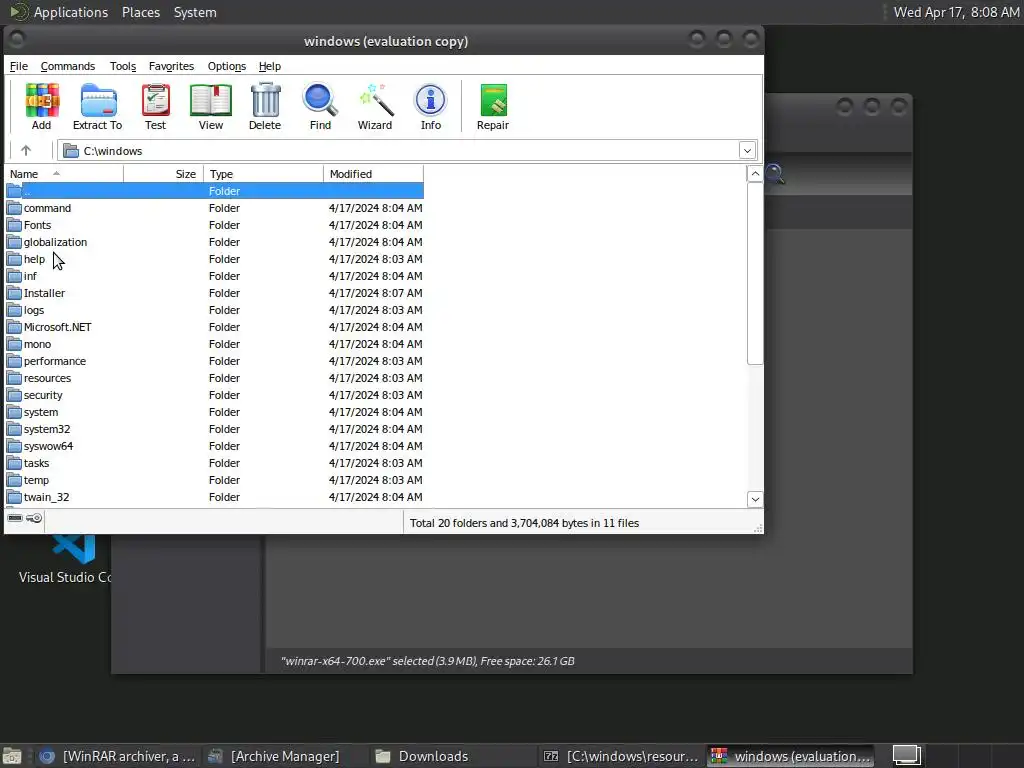Expand the address bar path dropdown

point(747,151)
